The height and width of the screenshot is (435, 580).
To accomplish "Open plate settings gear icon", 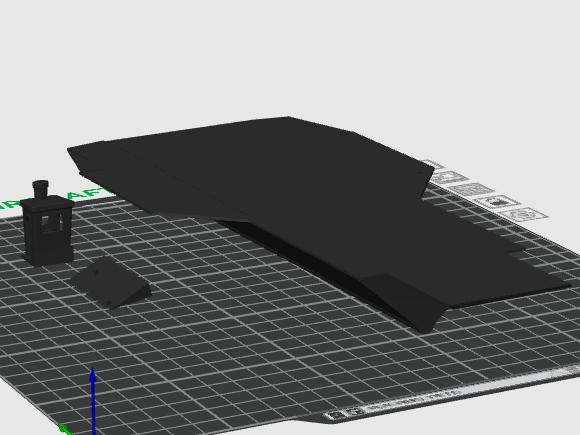I will (523, 215).
